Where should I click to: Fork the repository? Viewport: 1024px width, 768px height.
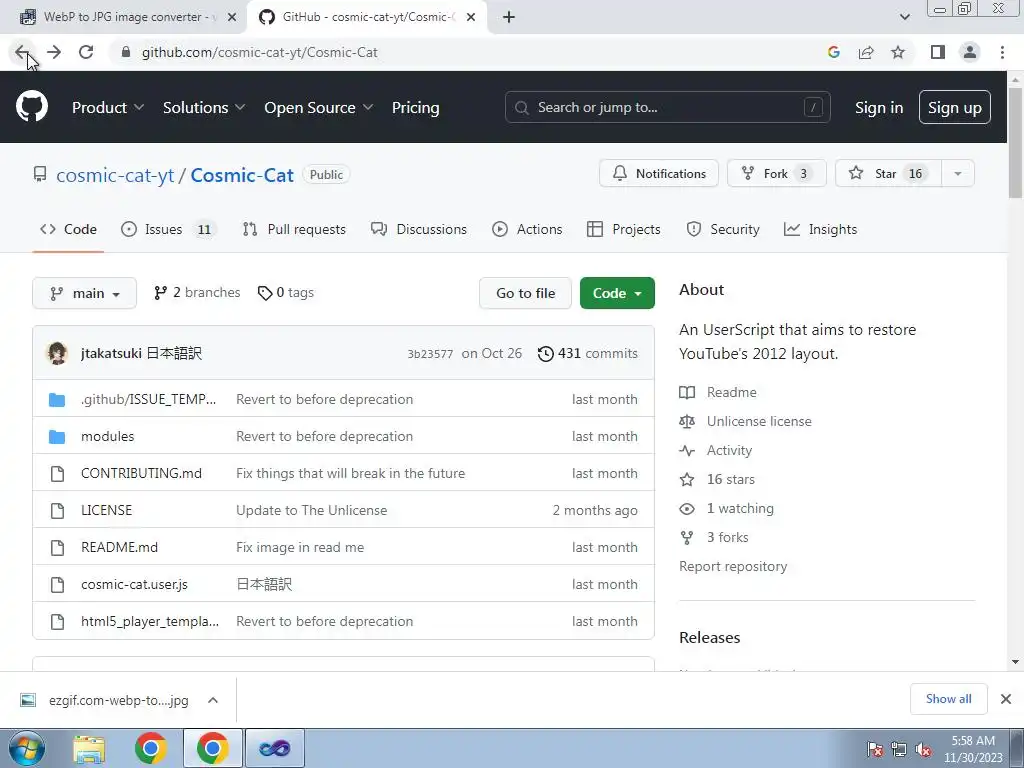coord(776,174)
